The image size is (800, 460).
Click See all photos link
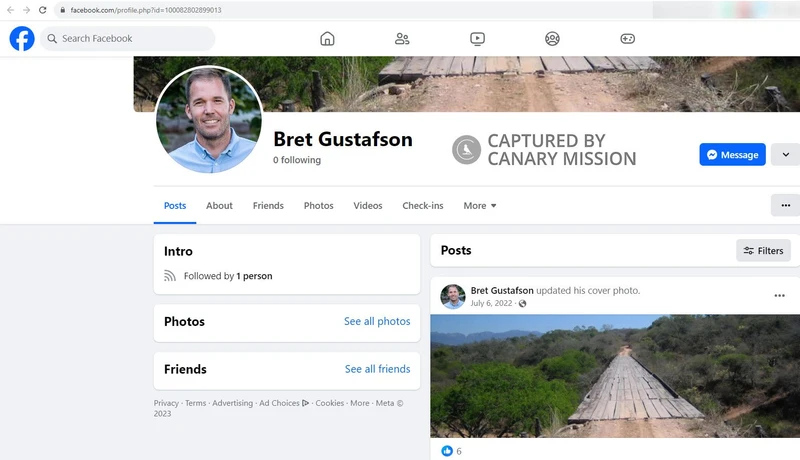coord(377,321)
